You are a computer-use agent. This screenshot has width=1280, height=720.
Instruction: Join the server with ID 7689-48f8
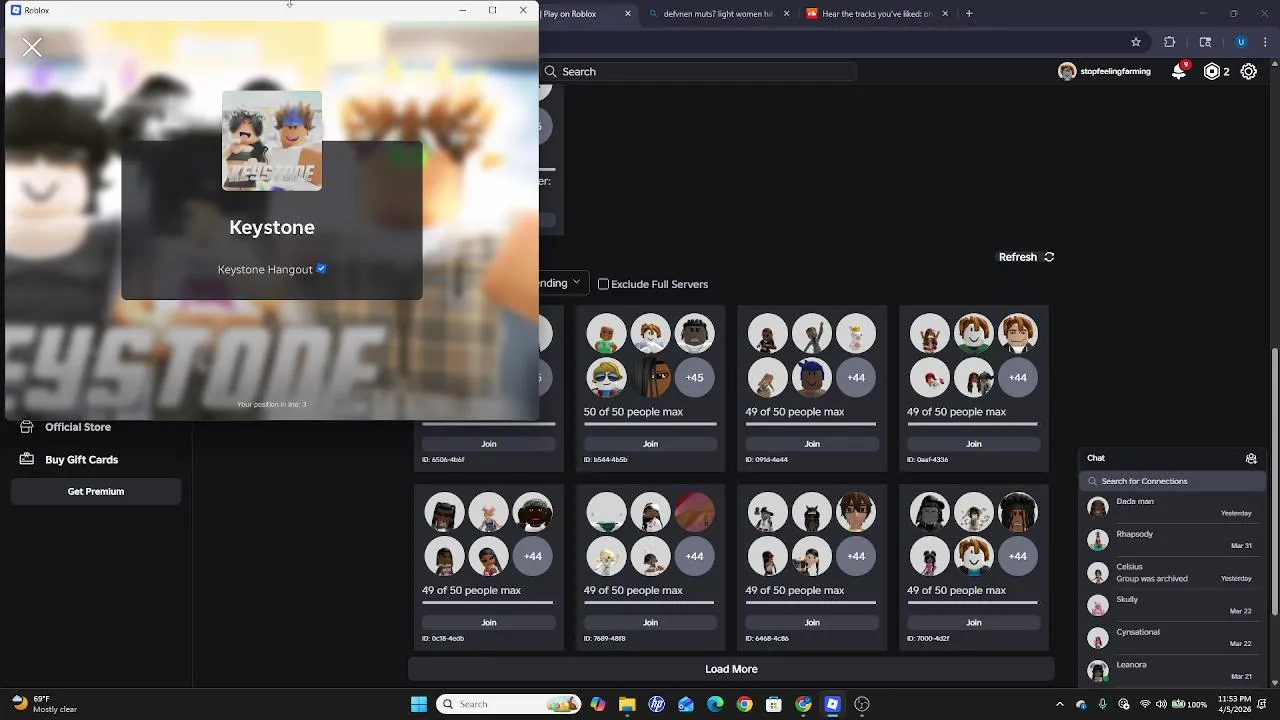[x=650, y=622]
